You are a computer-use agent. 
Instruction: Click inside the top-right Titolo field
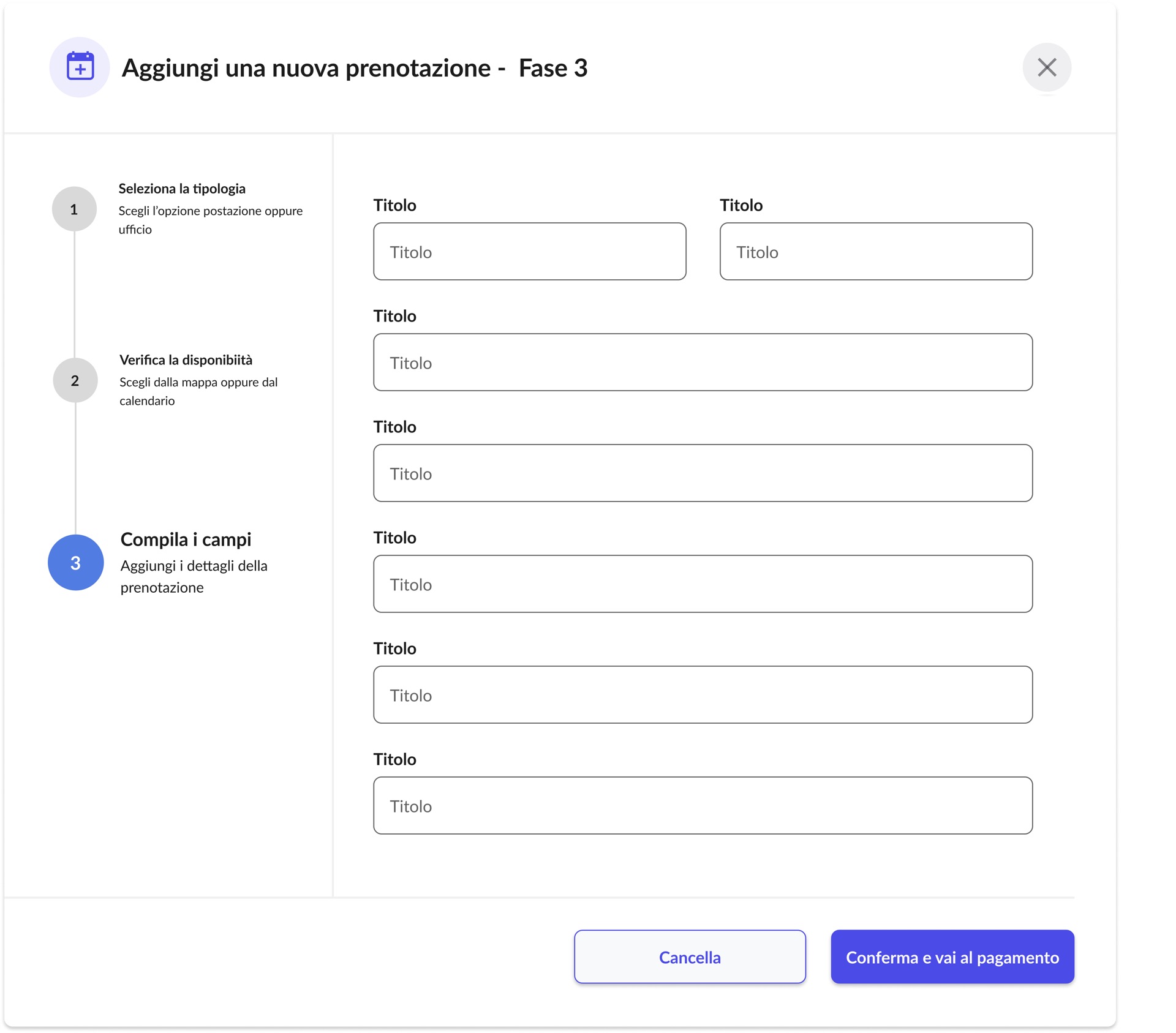(876, 251)
